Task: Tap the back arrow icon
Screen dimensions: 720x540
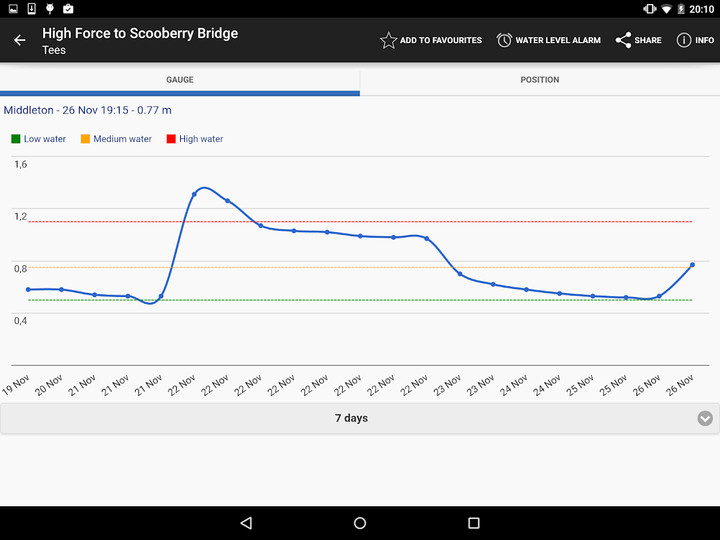Action: [20, 40]
